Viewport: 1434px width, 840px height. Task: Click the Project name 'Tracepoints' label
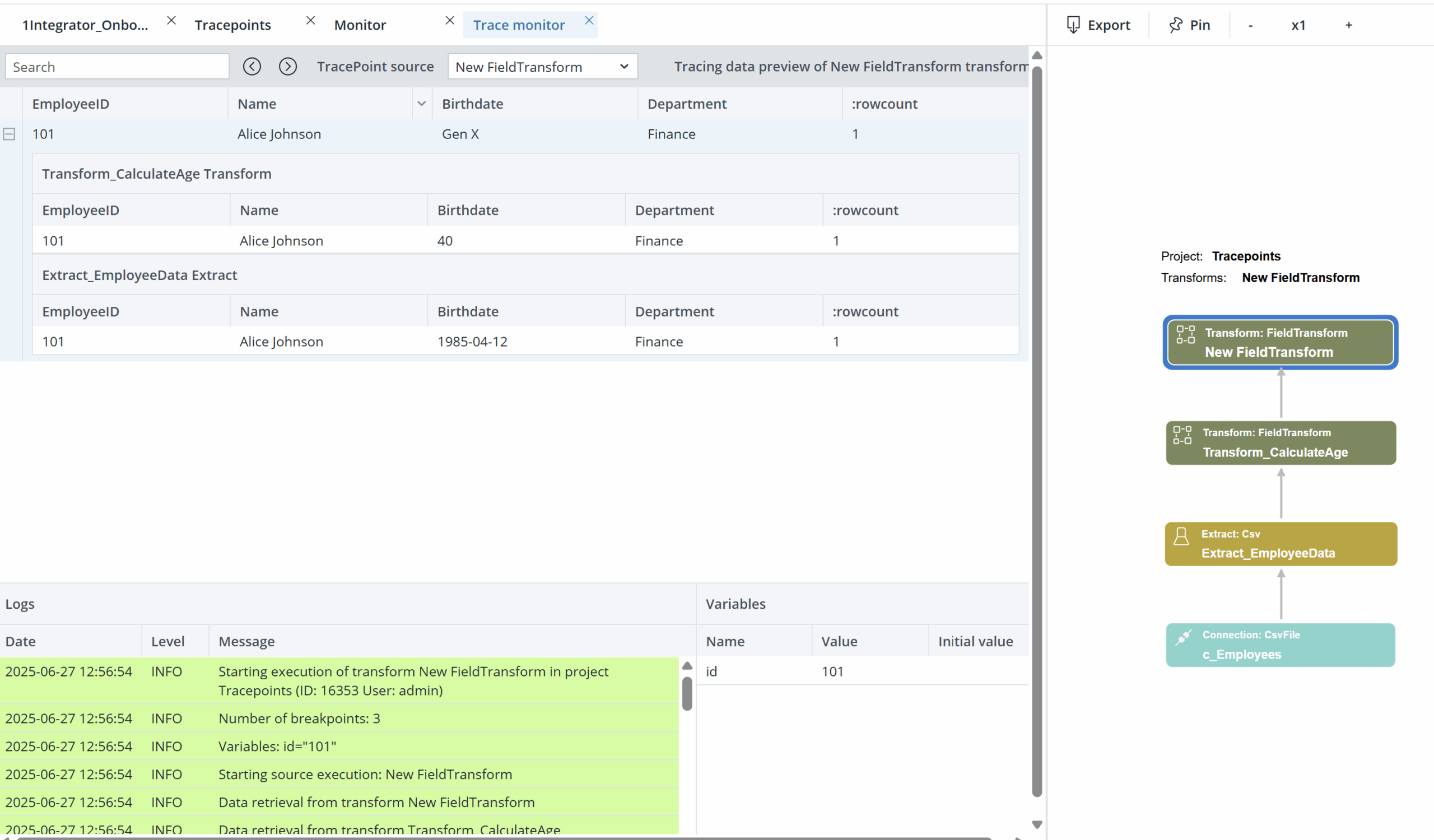coord(1246,256)
